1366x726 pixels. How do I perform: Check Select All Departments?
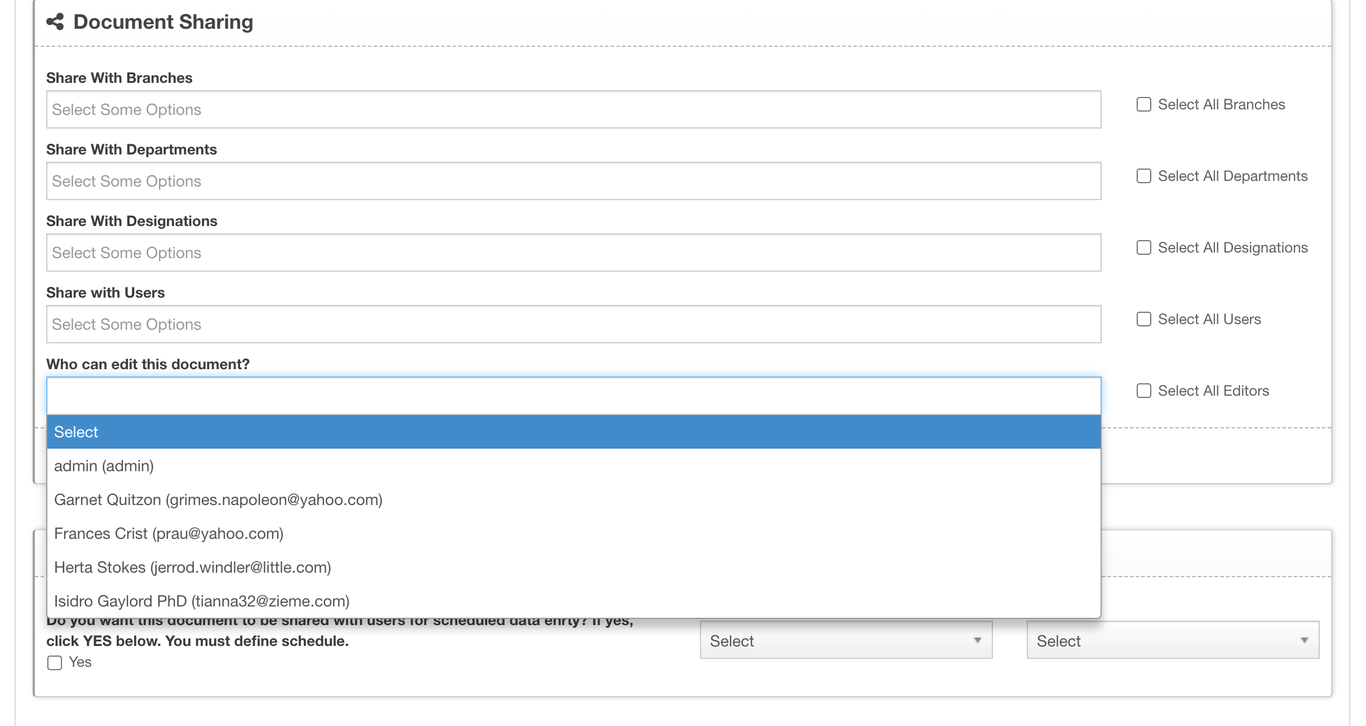[1144, 176]
